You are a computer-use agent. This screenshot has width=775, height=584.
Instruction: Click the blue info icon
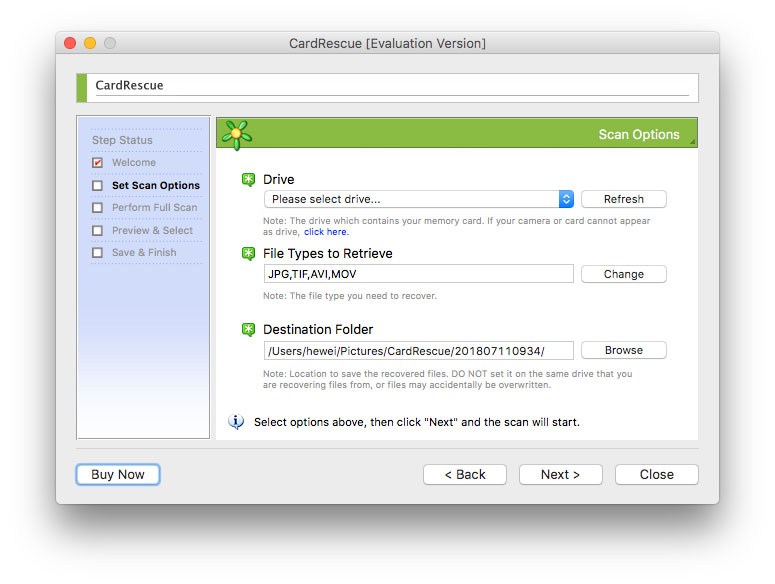(236, 421)
